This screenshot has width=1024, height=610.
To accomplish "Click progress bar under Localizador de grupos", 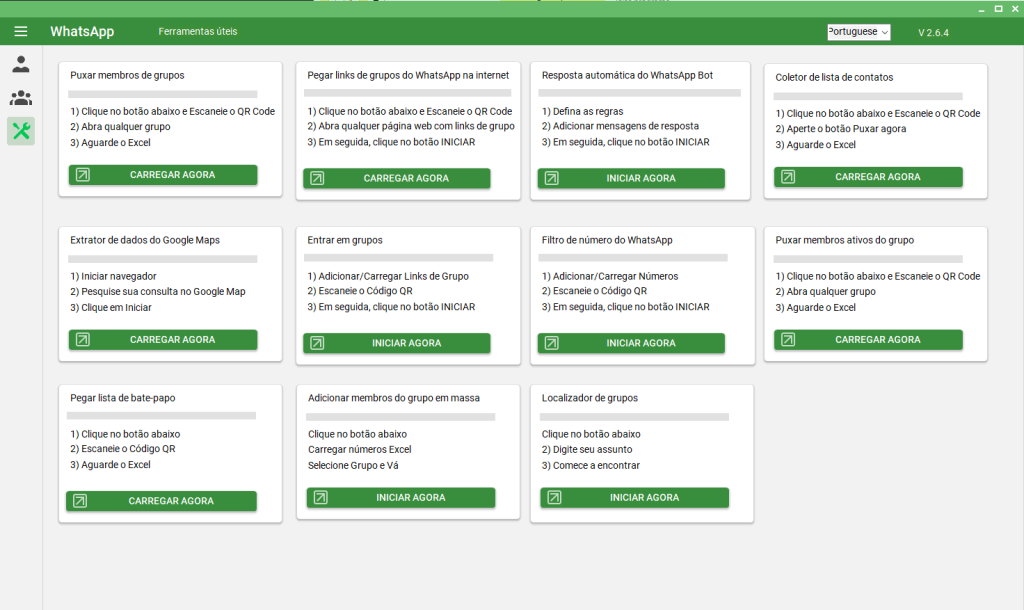I will click(x=634, y=417).
